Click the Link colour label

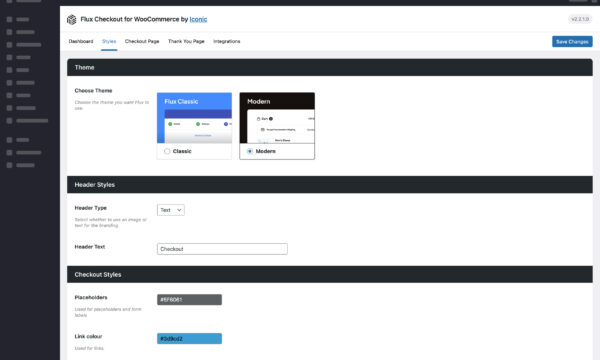(x=88, y=336)
